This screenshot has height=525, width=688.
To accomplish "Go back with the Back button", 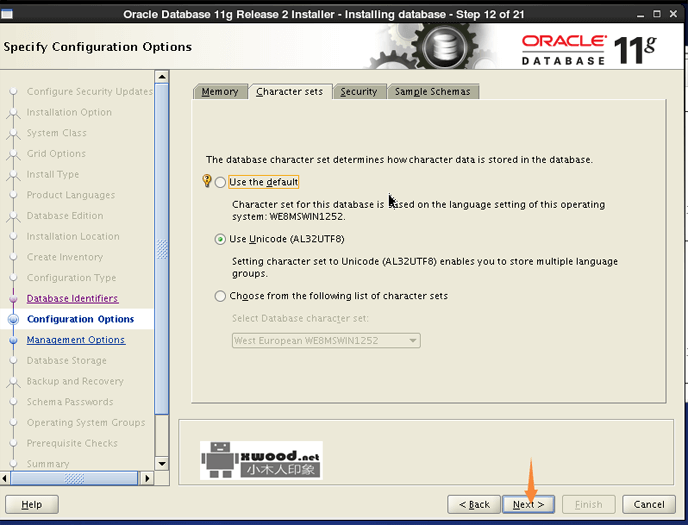I will click(x=472, y=504).
